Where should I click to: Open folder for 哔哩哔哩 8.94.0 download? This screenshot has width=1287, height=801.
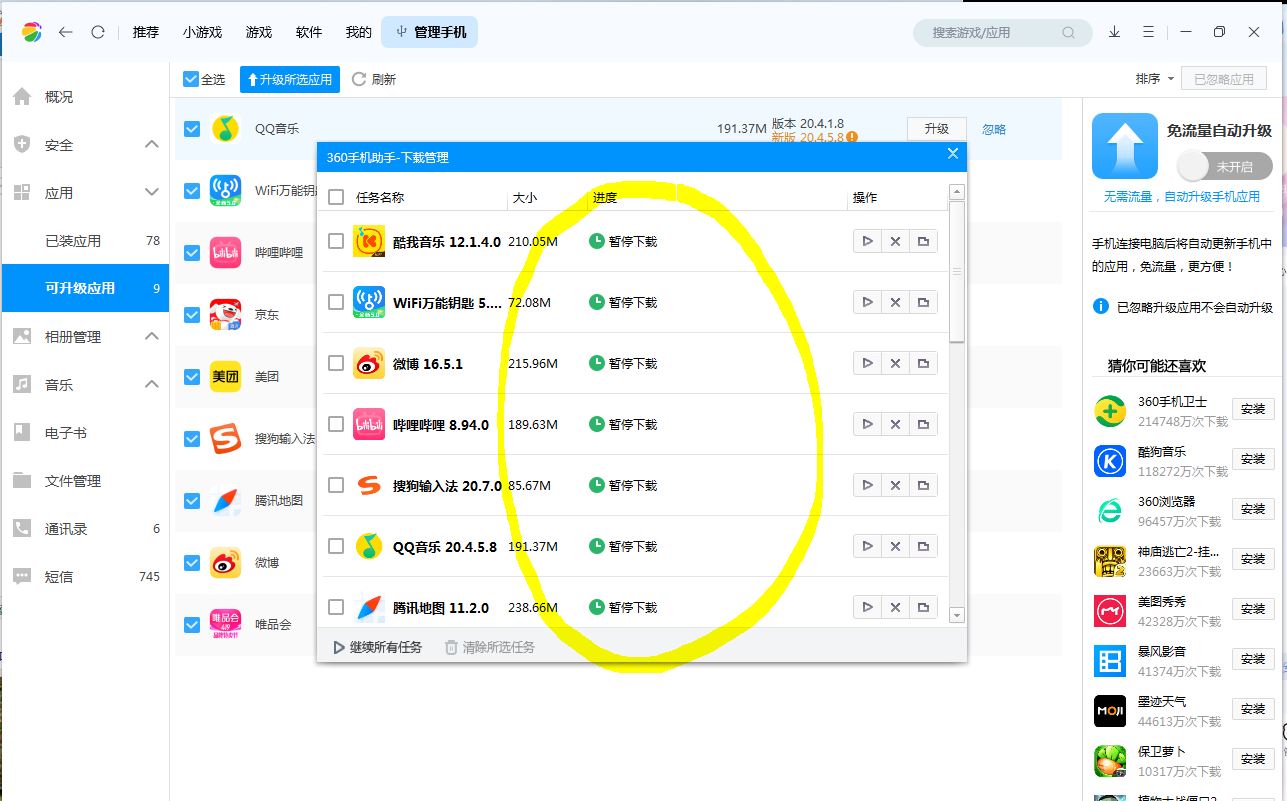click(x=923, y=424)
